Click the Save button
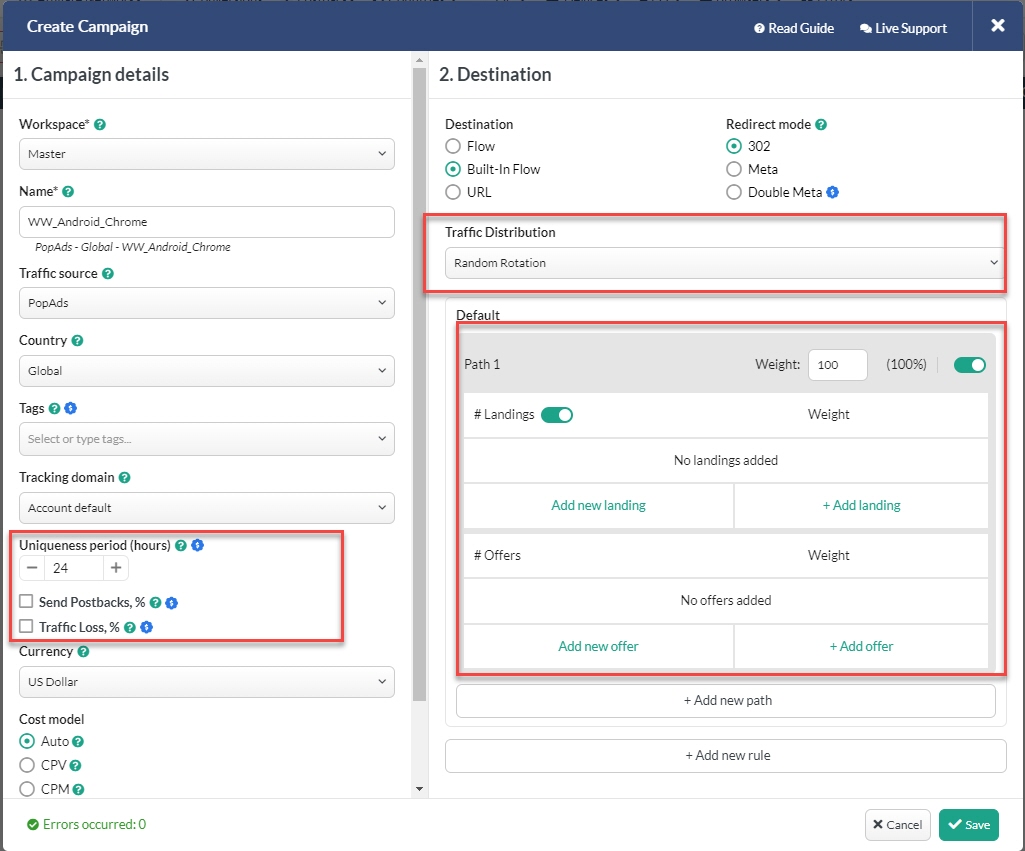 [969, 825]
